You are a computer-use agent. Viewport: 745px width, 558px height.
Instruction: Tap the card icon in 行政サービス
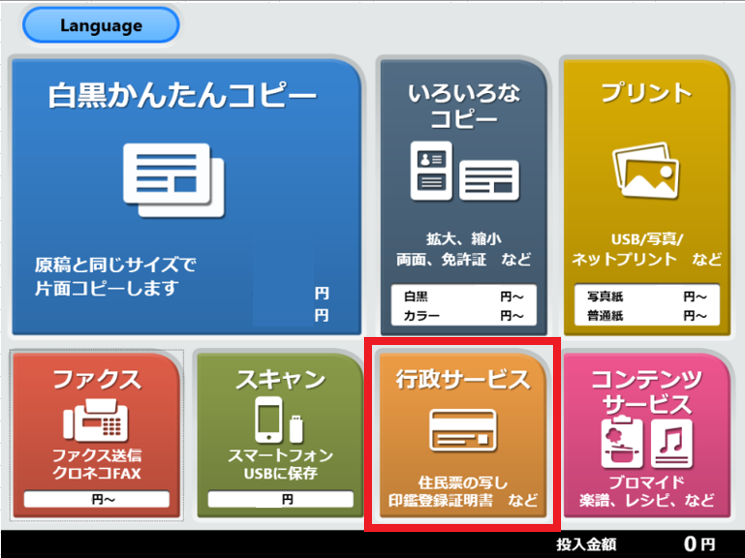(x=463, y=429)
